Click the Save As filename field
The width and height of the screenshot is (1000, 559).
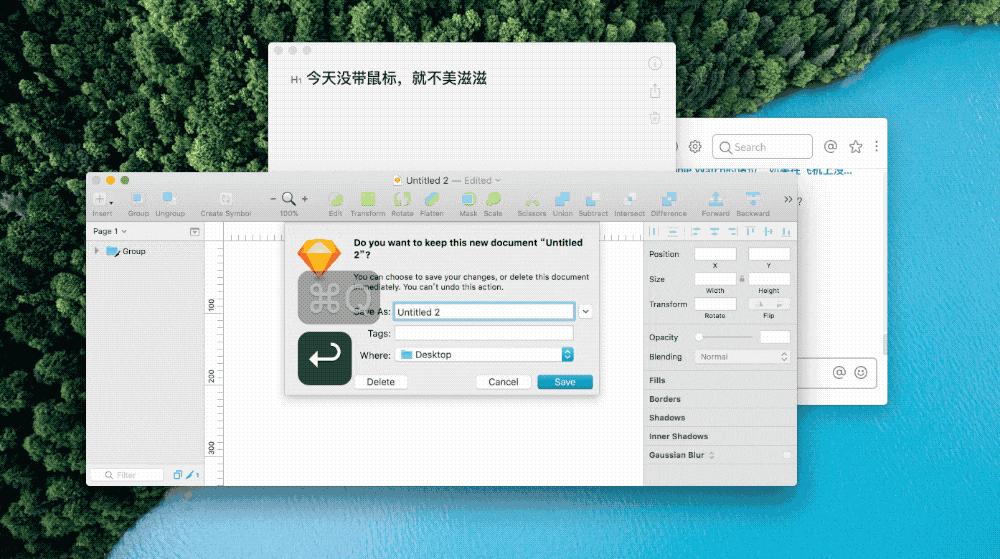(484, 312)
